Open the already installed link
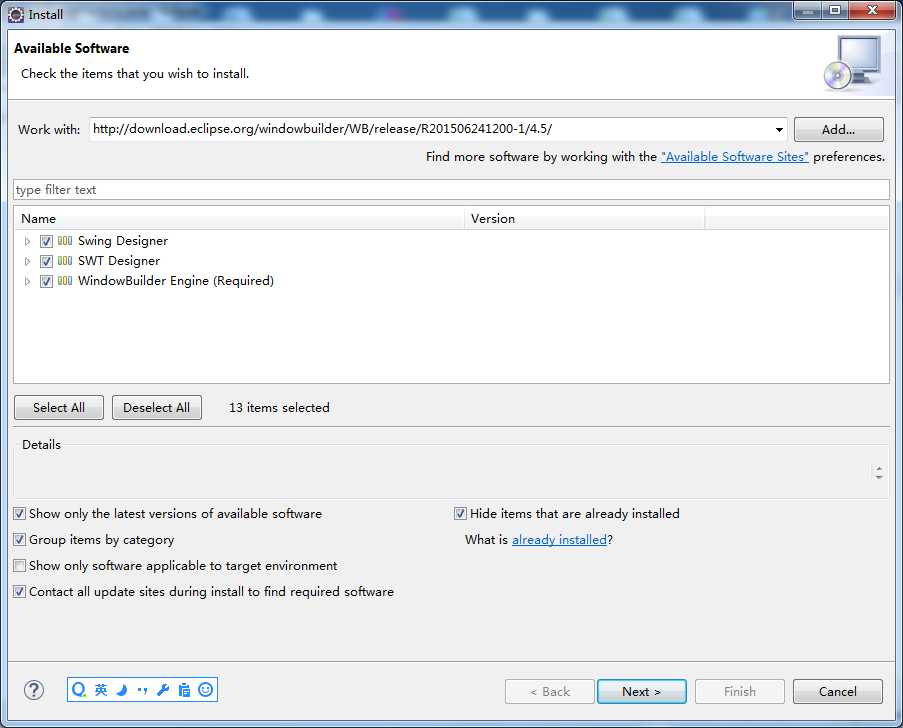Image resolution: width=903 pixels, height=728 pixels. 559,540
